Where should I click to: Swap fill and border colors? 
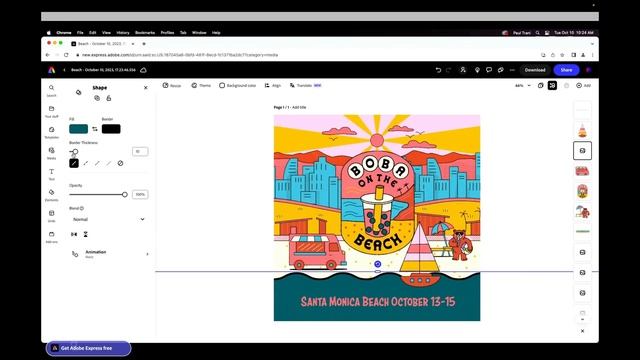click(x=95, y=129)
